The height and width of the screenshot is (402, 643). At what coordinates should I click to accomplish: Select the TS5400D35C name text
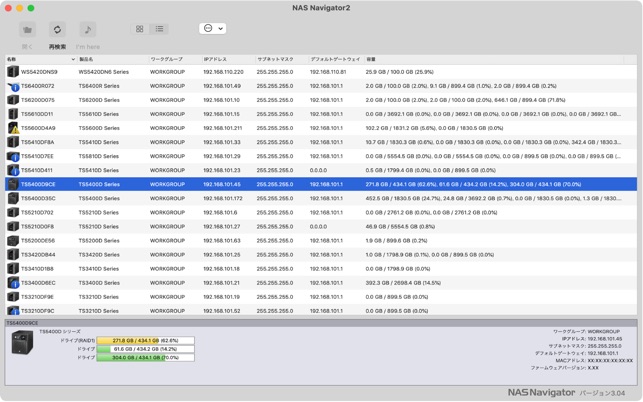pyautogui.click(x=38, y=199)
